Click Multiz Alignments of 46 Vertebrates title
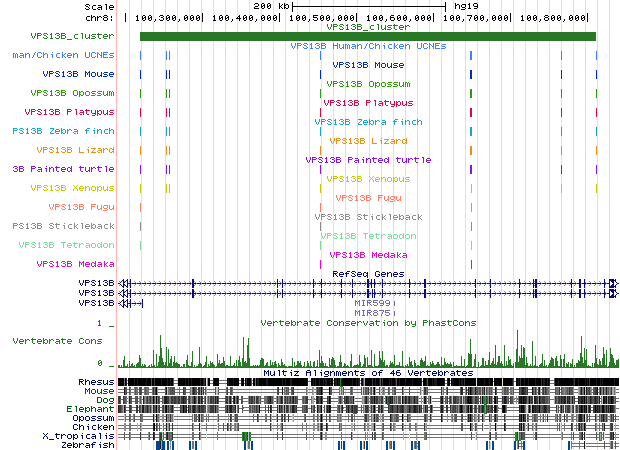620x450 pixels. 368,372
